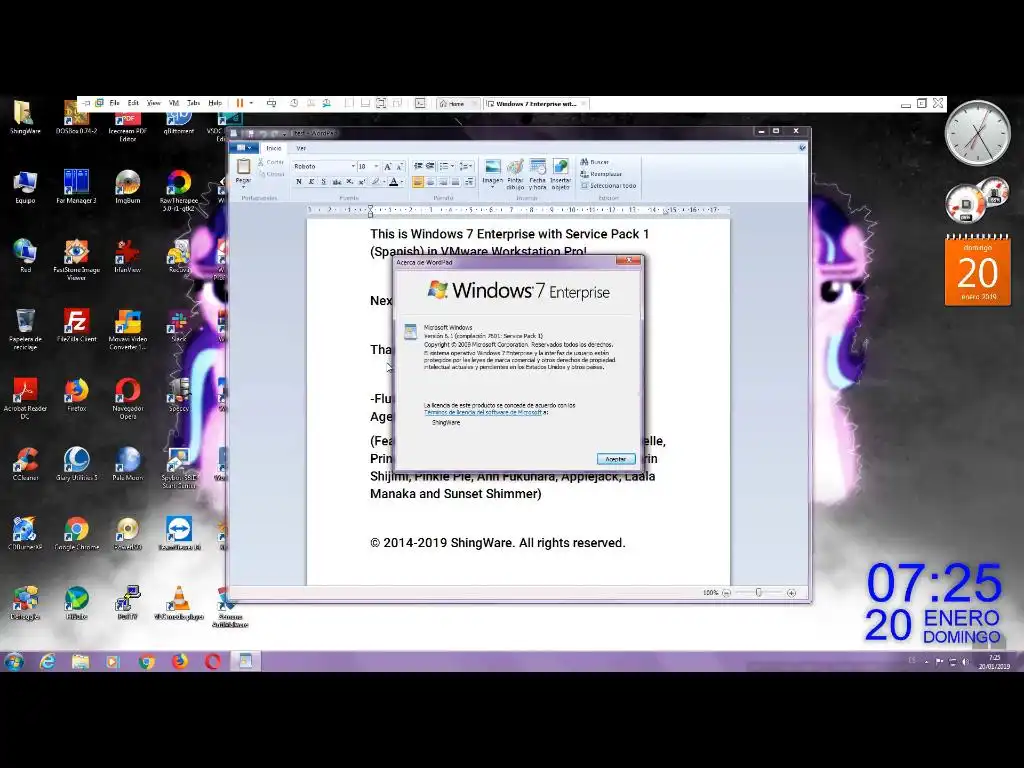Toggle underline (S) formatting
Image resolution: width=1024 pixels, height=768 pixels.
pyautogui.click(x=324, y=182)
